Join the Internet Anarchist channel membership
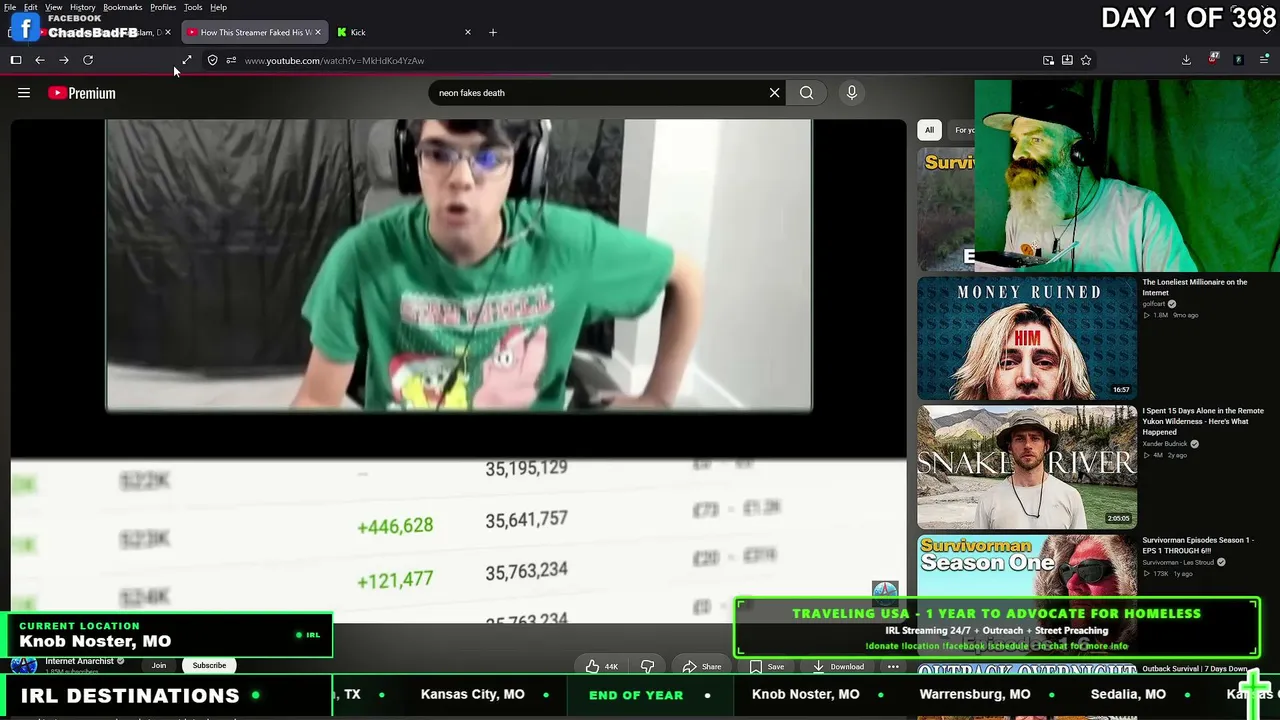Viewport: 1280px width, 720px height. (159, 665)
